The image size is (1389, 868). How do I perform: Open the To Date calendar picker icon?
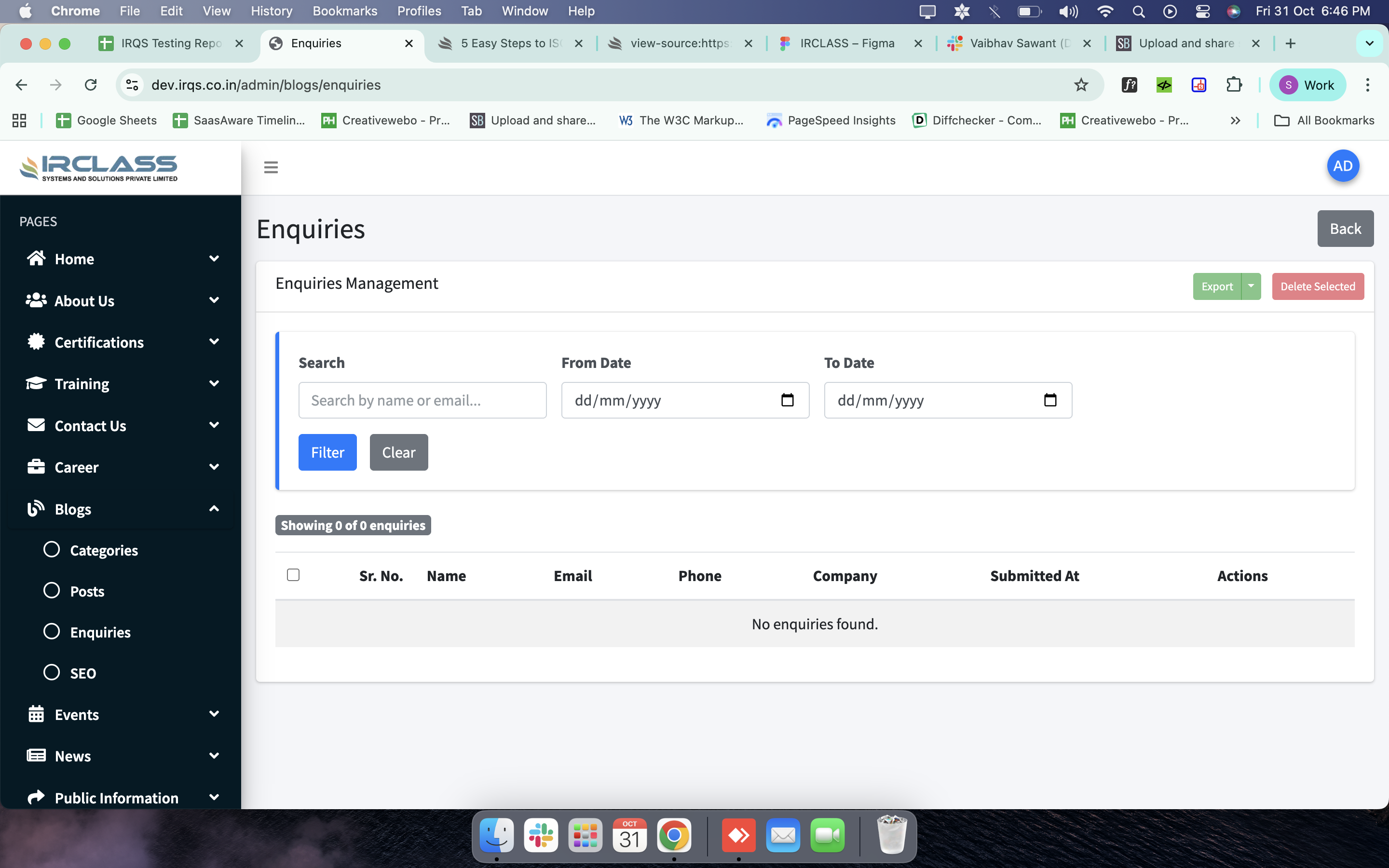point(1050,400)
